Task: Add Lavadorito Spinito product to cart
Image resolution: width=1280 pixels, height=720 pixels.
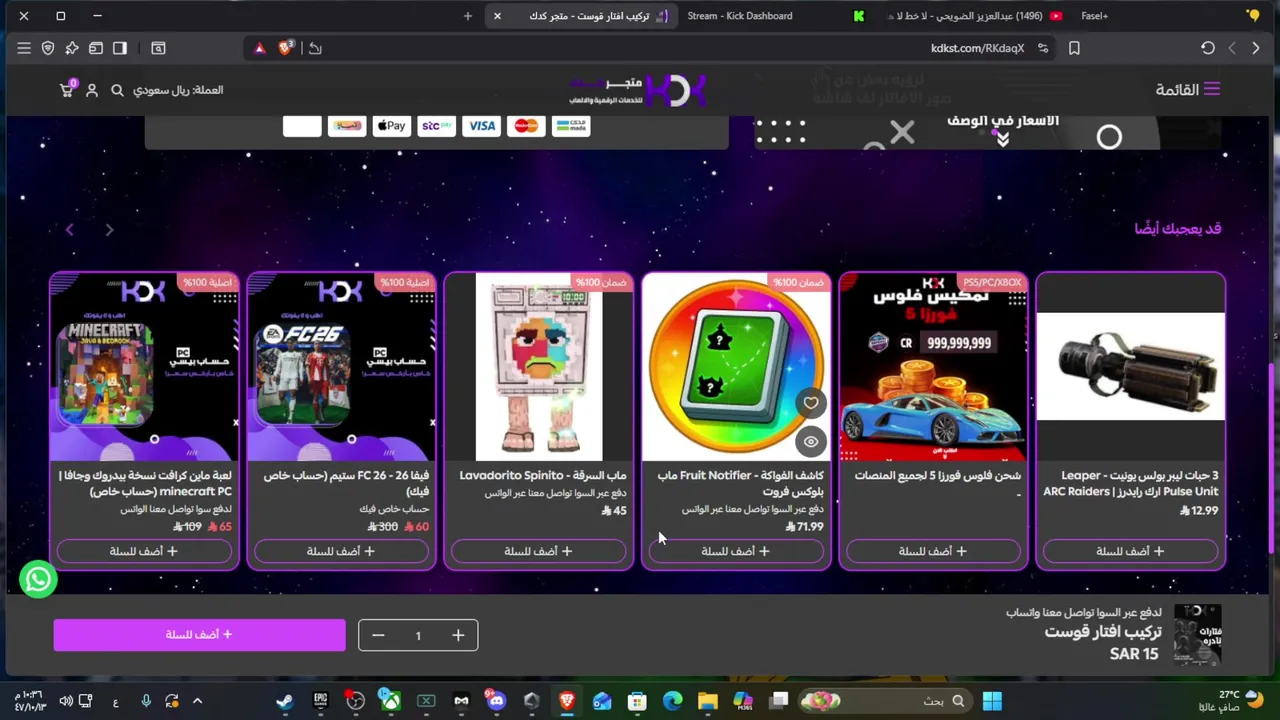Action: [x=538, y=551]
